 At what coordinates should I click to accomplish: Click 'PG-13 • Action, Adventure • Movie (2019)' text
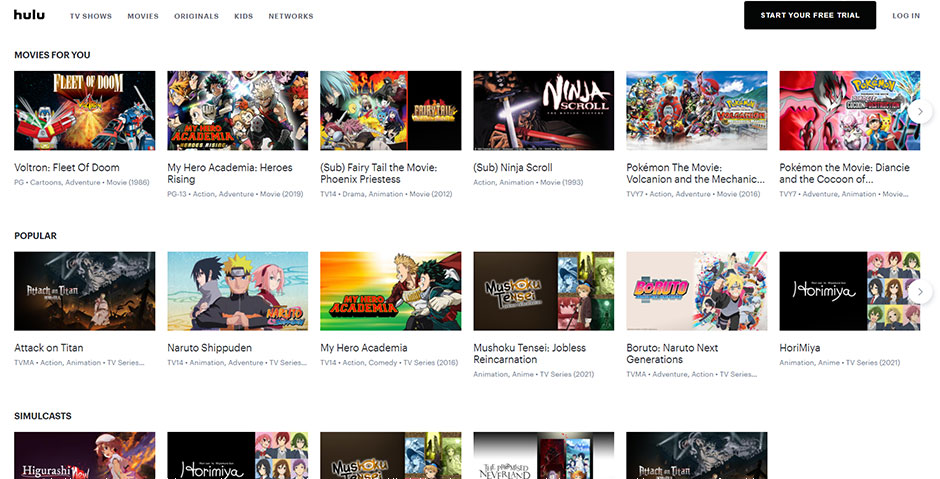pyautogui.click(x=235, y=194)
